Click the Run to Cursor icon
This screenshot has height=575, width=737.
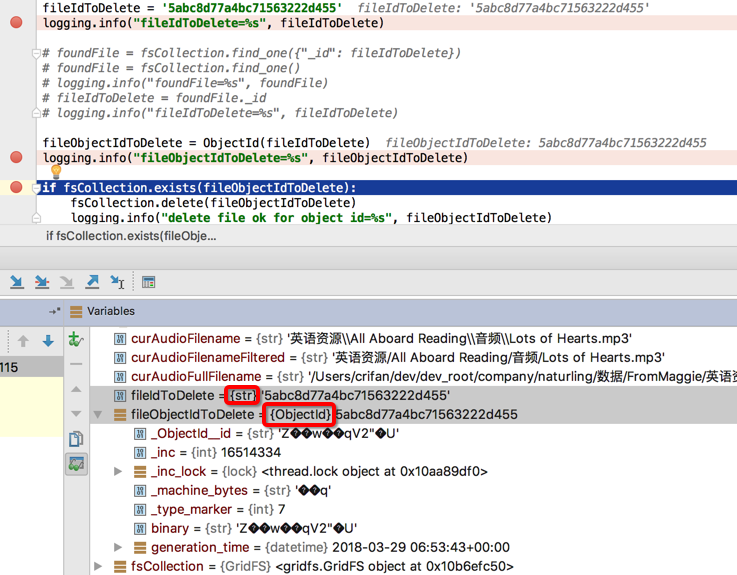click(117, 282)
